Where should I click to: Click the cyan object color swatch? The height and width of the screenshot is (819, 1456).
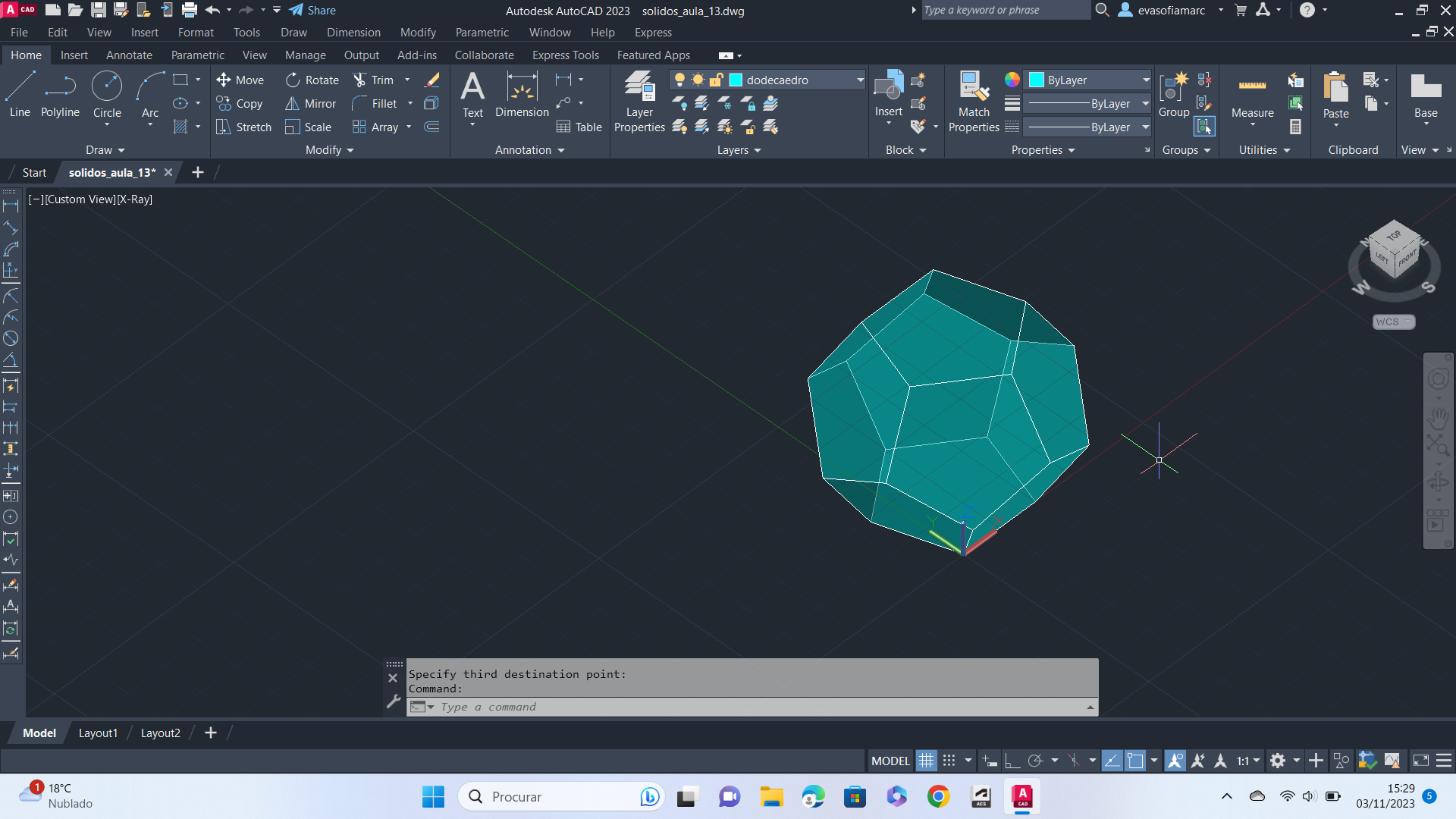click(1036, 80)
